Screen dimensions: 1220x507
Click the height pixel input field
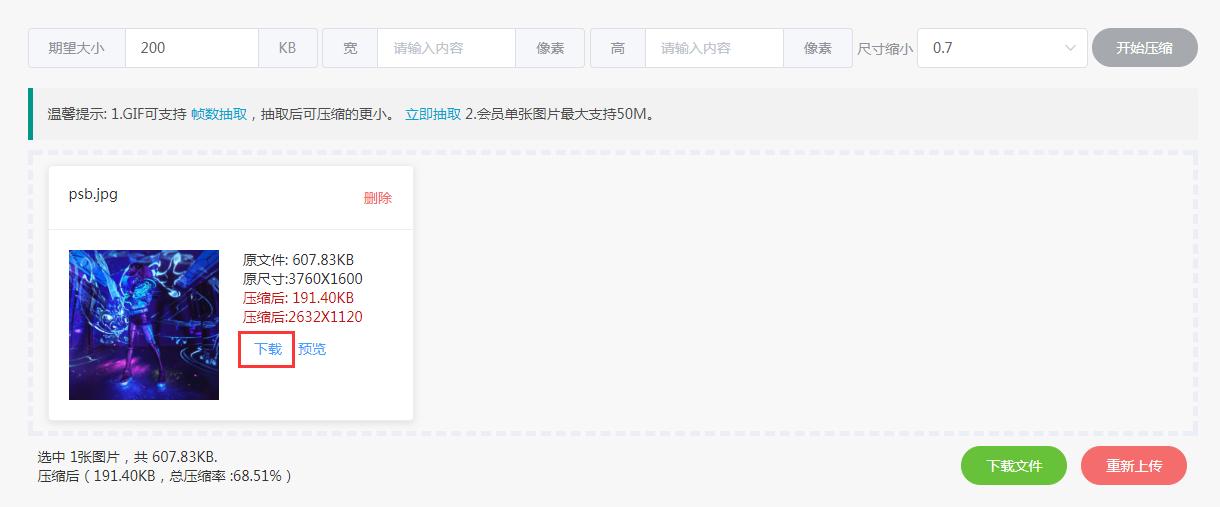click(714, 48)
